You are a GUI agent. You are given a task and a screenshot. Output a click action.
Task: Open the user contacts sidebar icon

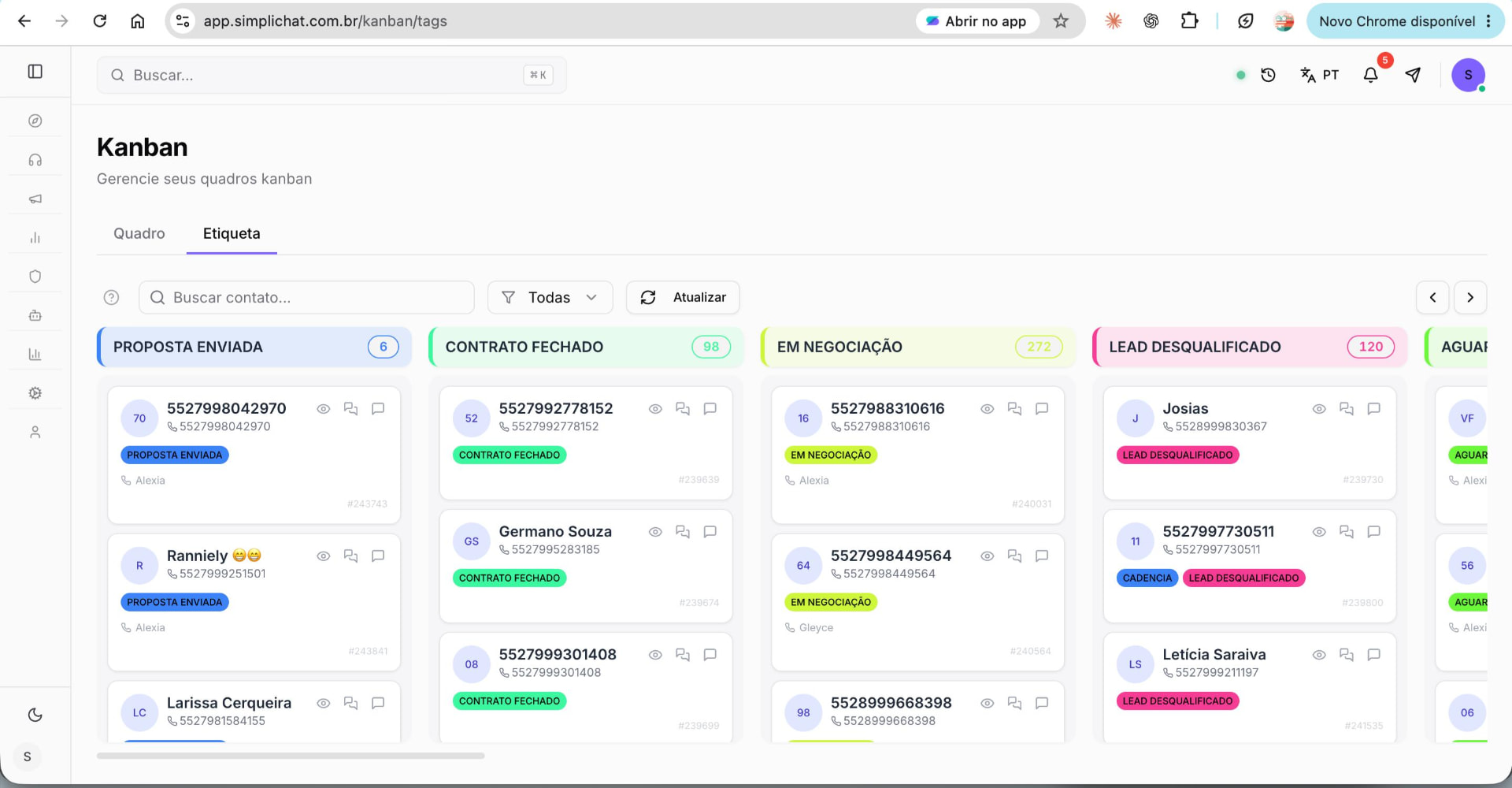[35, 432]
